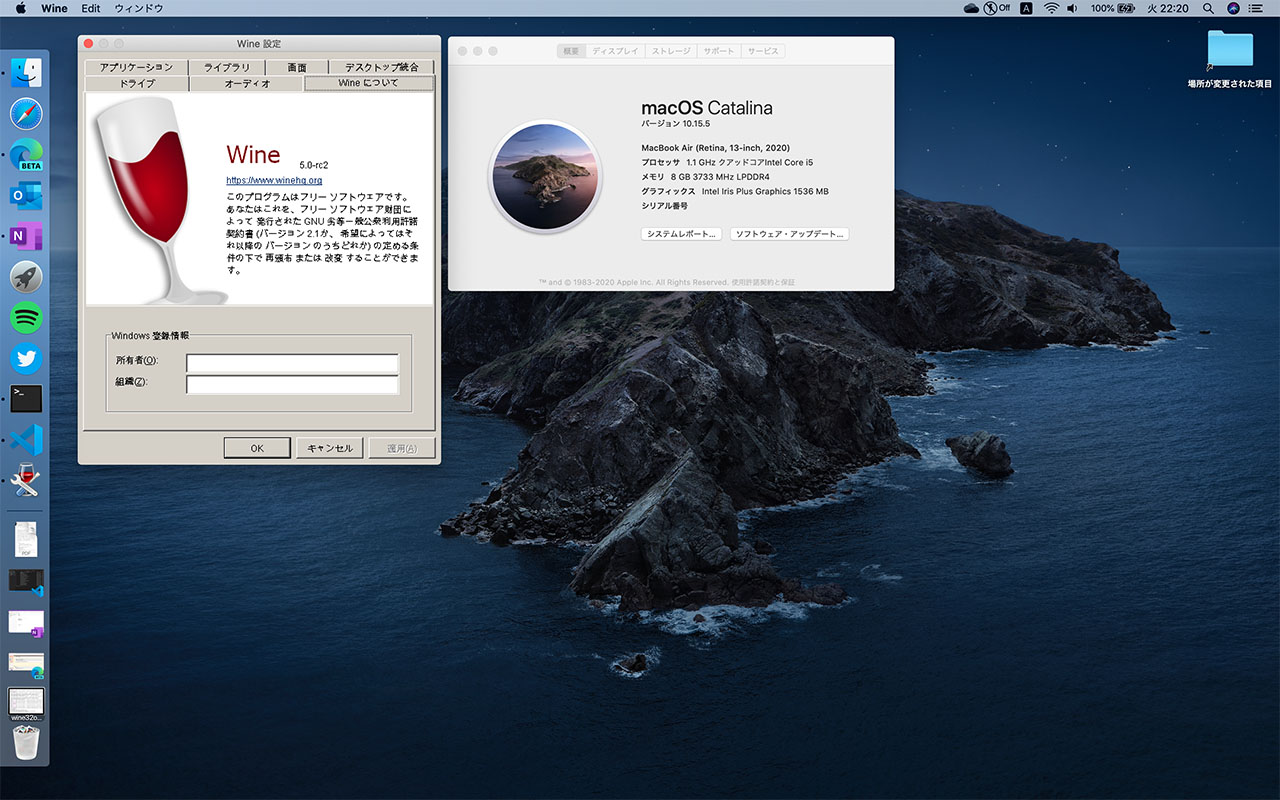Open Launchpad rocket icon in the Dock
The height and width of the screenshot is (800, 1280).
point(26,277)
